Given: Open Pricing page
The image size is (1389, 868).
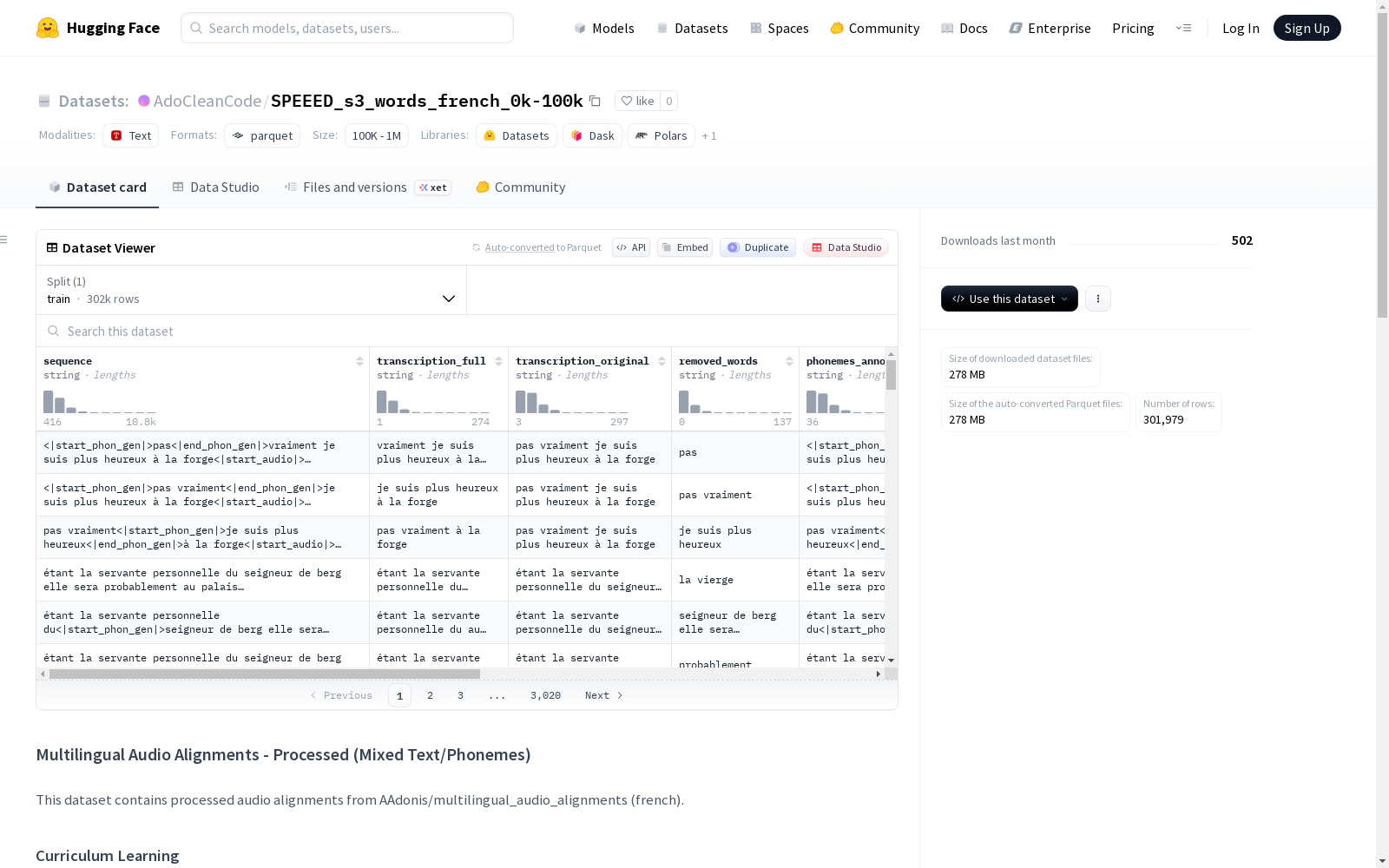Looking at the screenshot, I should tap(1133, 28).
